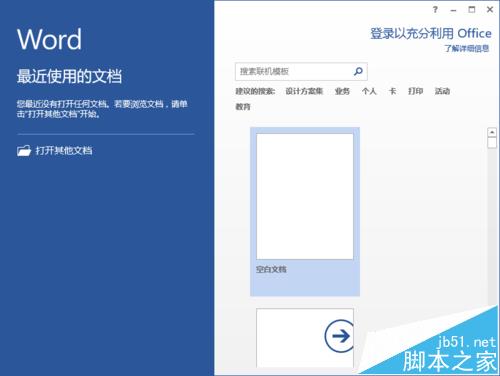Close the Word start screen
The width and height of the screenshot is (500, 376).
point(490,10)
